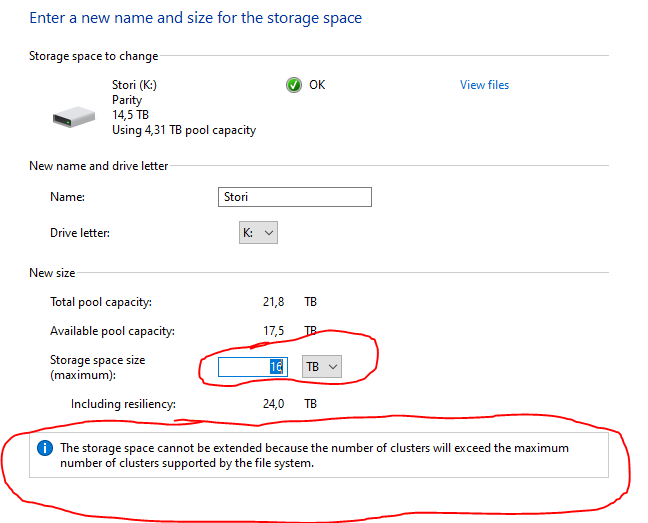
Task: Click the cluster limit warning message text
Action: (315, 455)
